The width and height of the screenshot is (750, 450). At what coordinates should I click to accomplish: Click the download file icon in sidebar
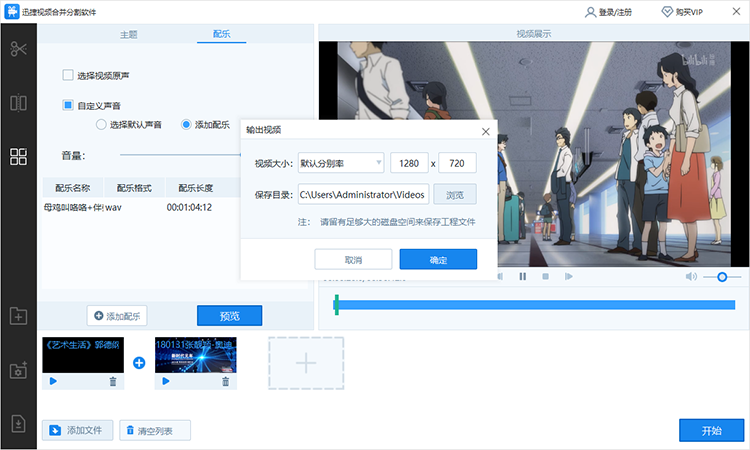tap(18, 424)
